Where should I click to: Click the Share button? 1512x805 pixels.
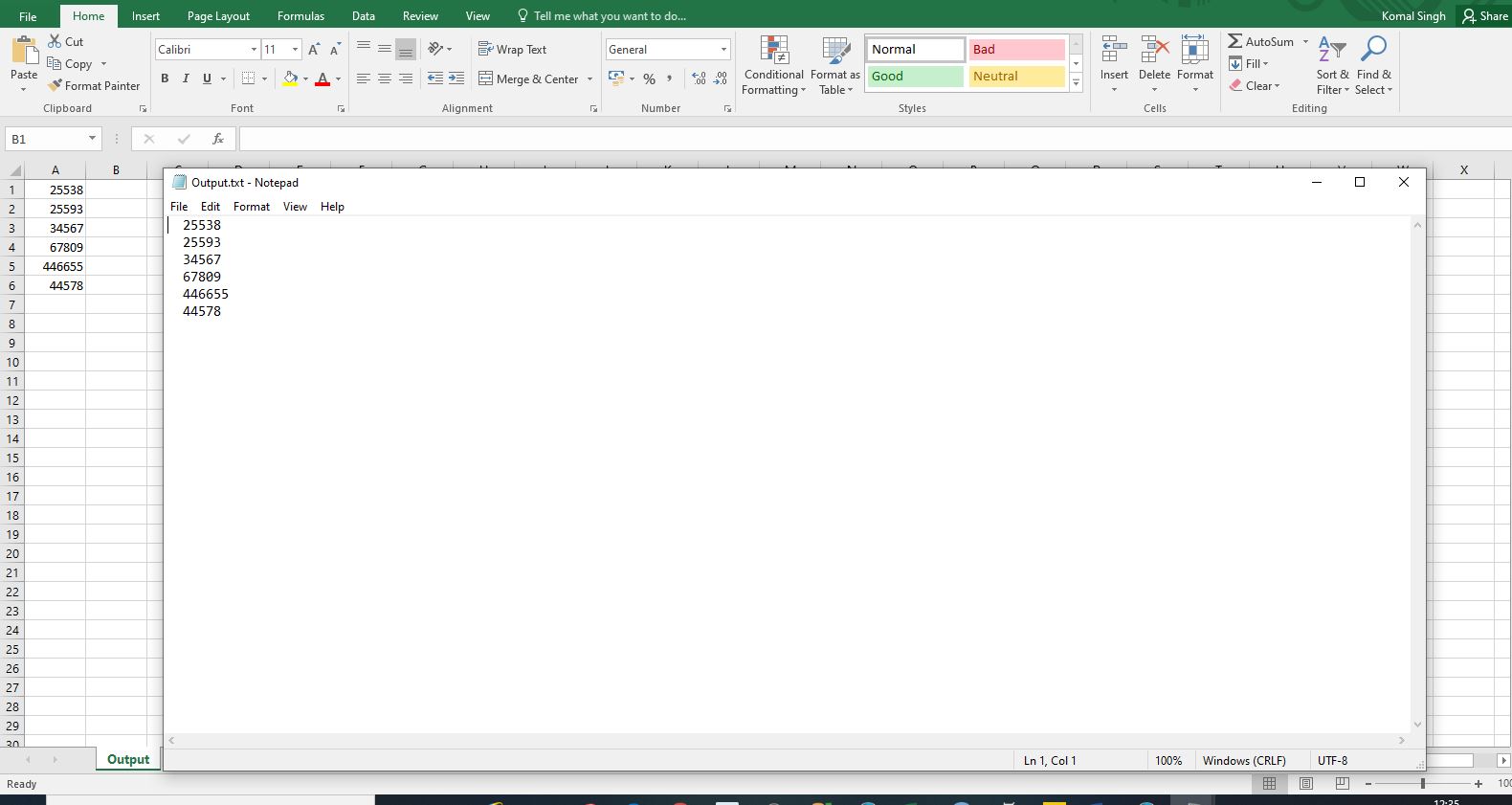pos(1484,16)
